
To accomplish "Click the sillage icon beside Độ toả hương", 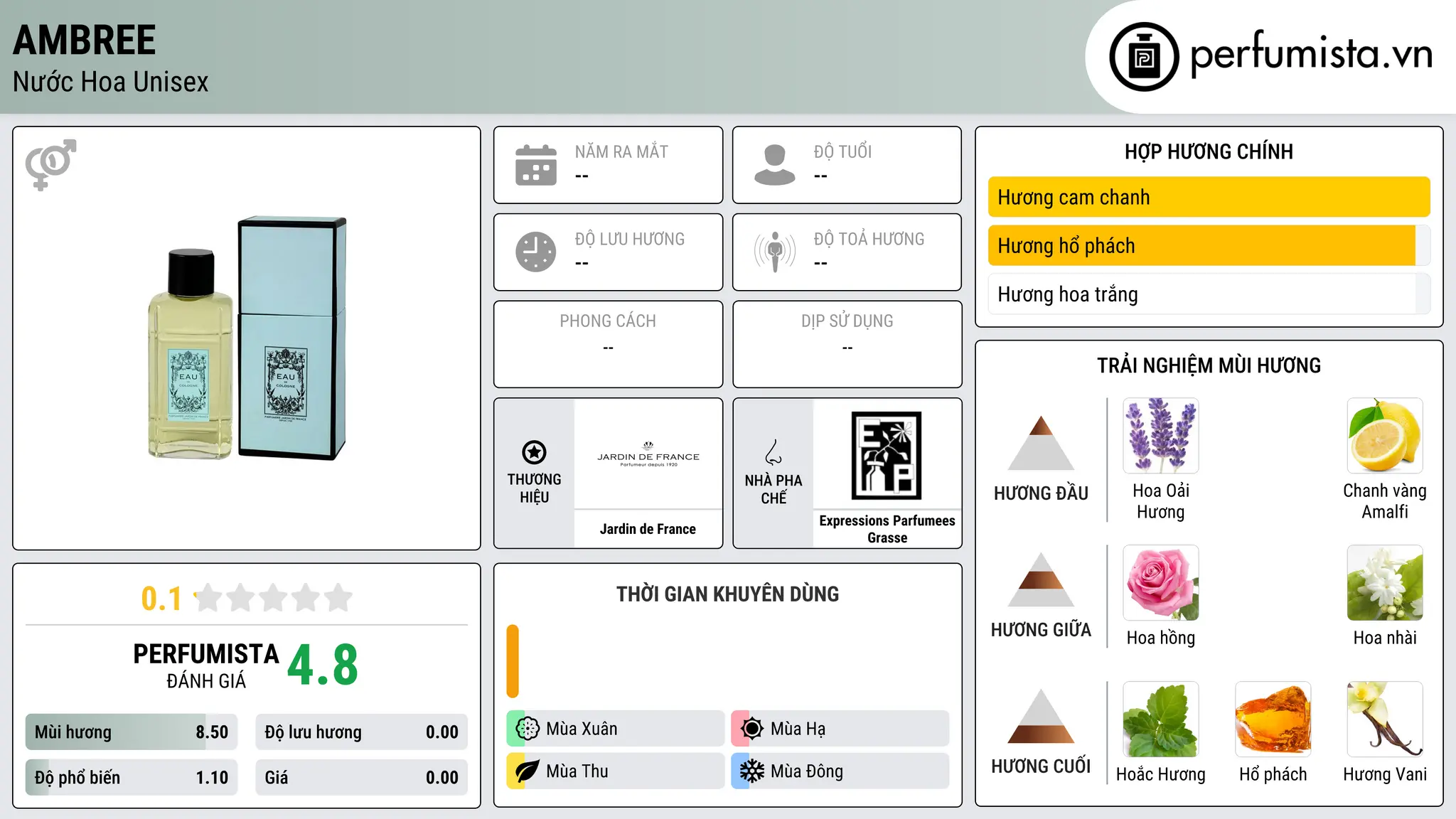I will (775, 252).
